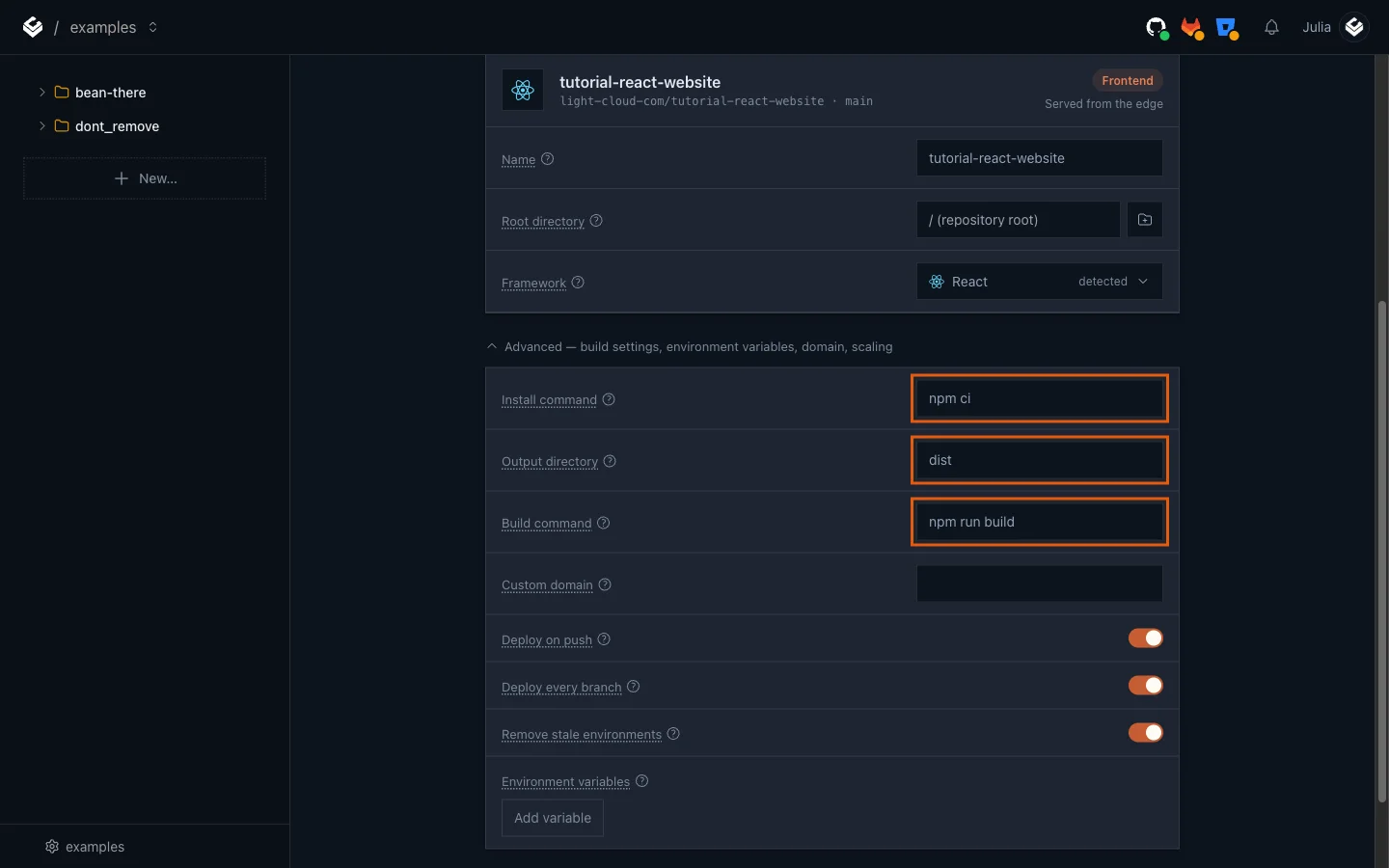
Task: Collapse the Advanced settings section
Action: point(492,347)
